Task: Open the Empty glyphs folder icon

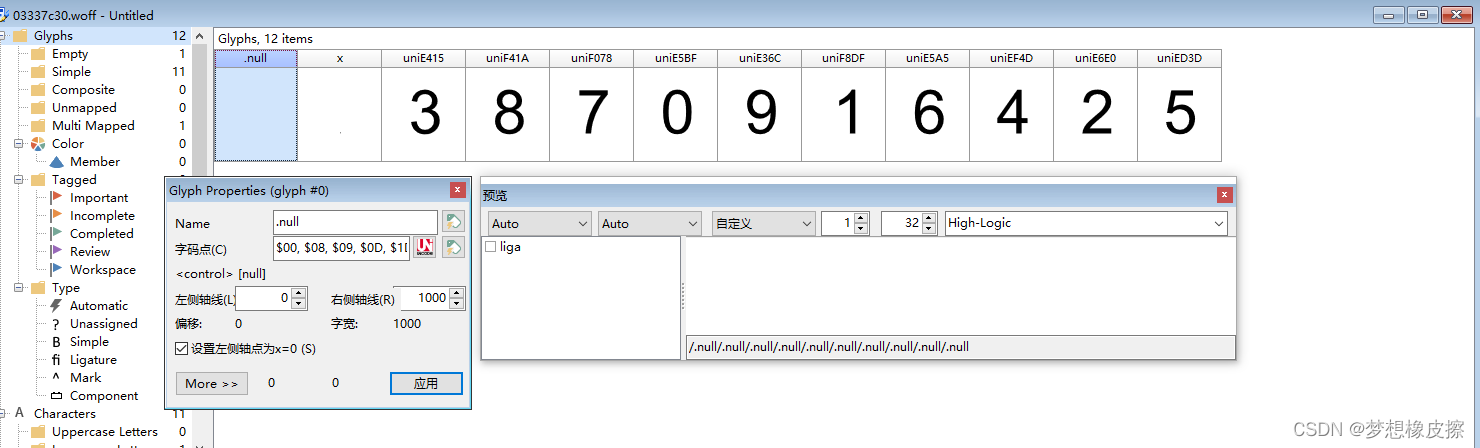Action: [x=38, y=54]
